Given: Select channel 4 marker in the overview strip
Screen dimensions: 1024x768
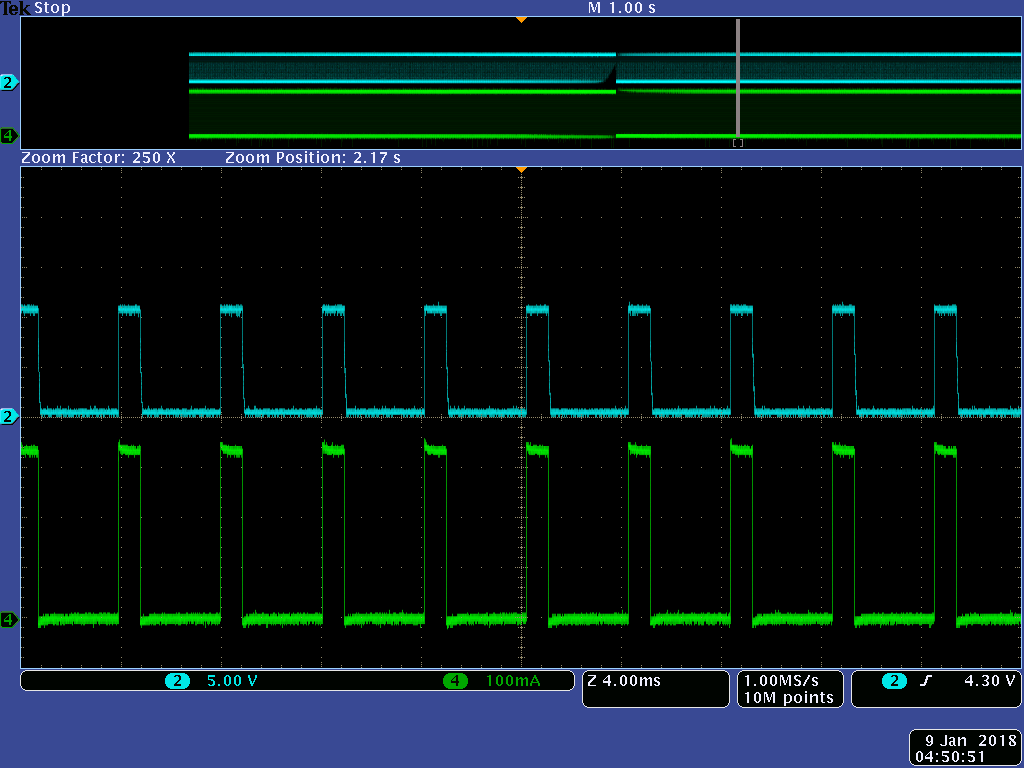Looking at the screenshot, I should (9, 135).
